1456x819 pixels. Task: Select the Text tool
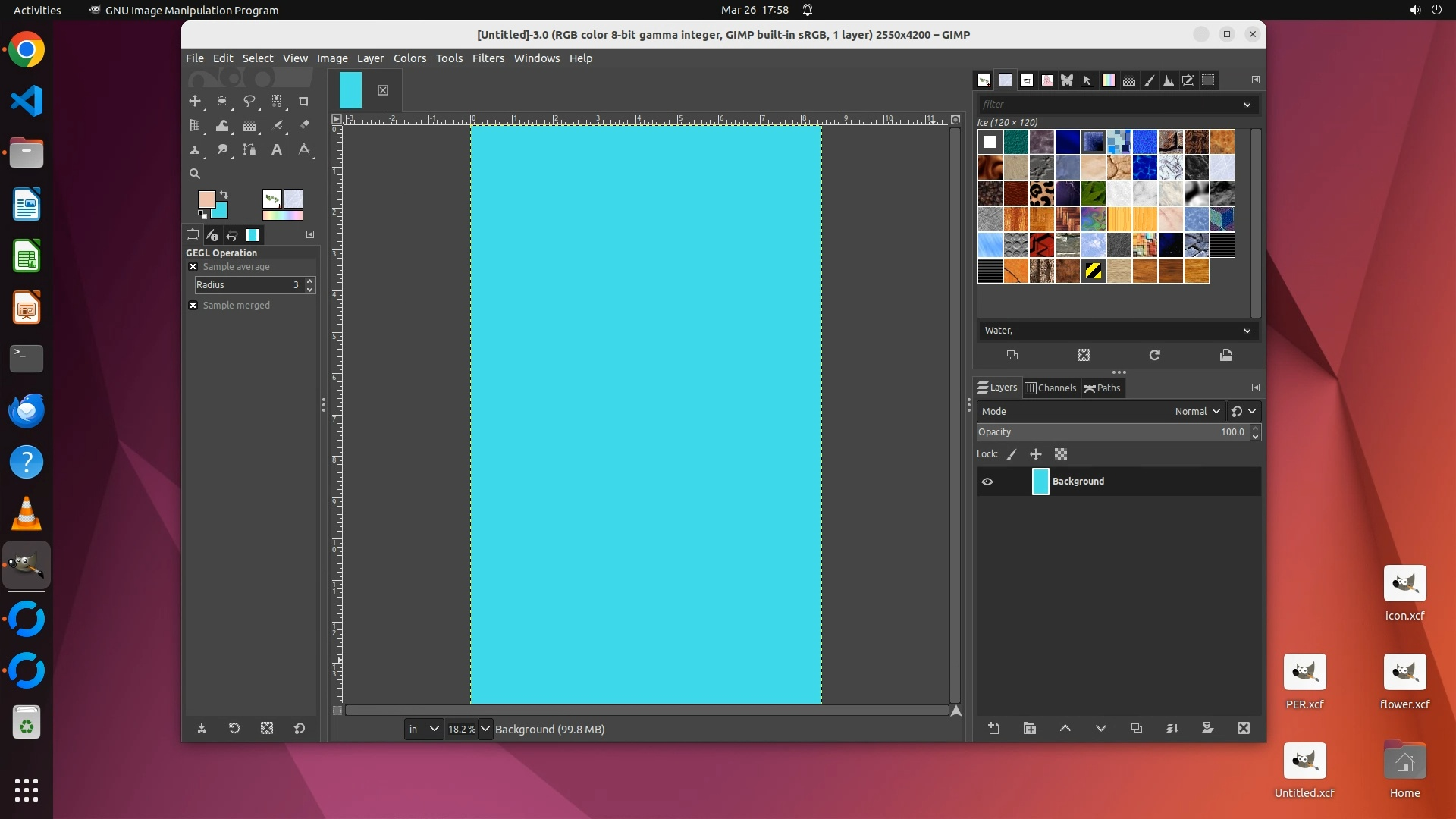tap(277, 150)
